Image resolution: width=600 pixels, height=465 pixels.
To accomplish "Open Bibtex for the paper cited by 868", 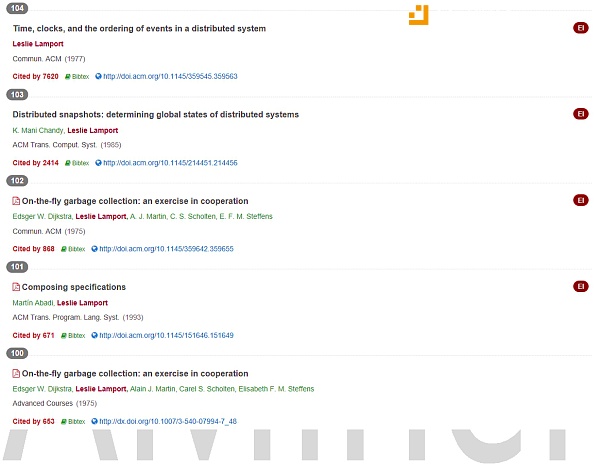I will [x=73, y=249].
